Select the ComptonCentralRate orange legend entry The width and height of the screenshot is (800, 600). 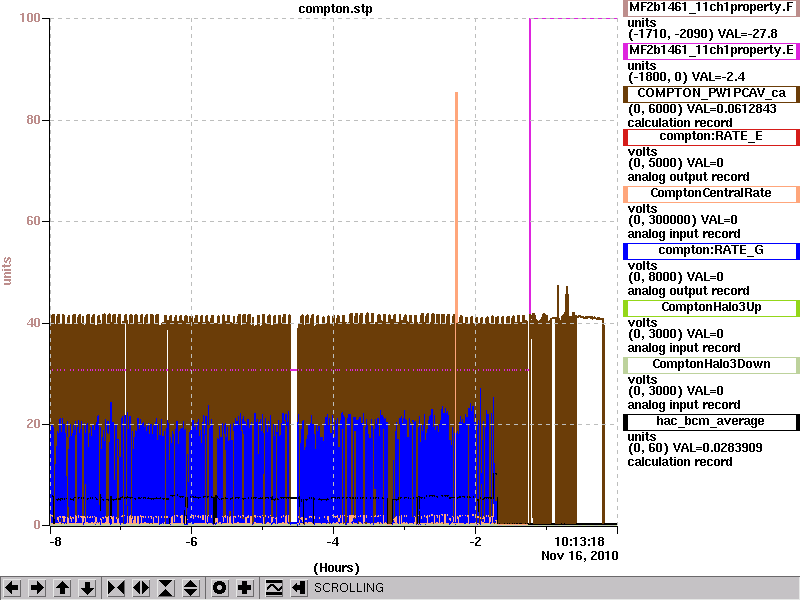[x=711, y=193]
